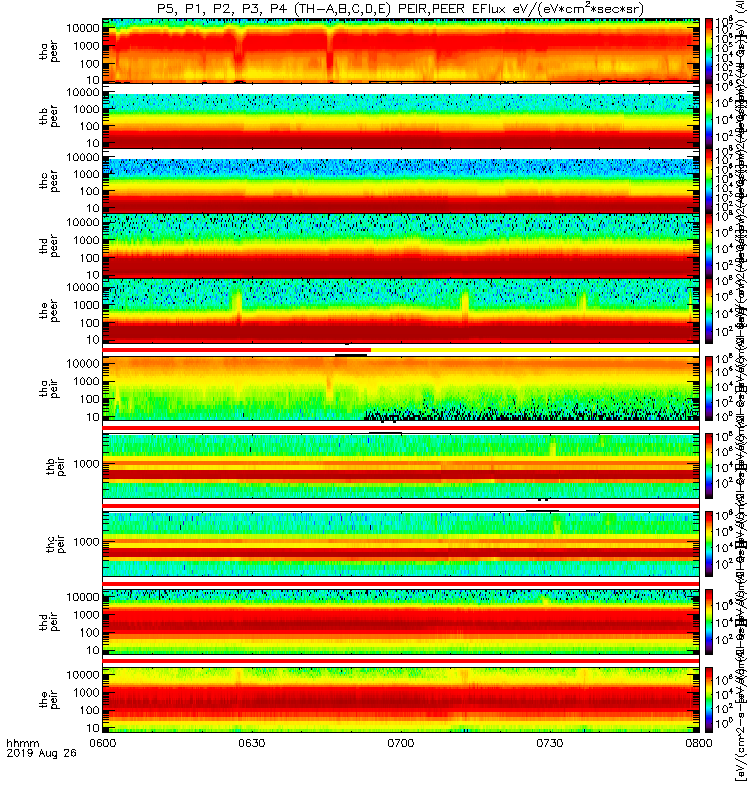Click the 'the peir' spectrogram panel

401,699
